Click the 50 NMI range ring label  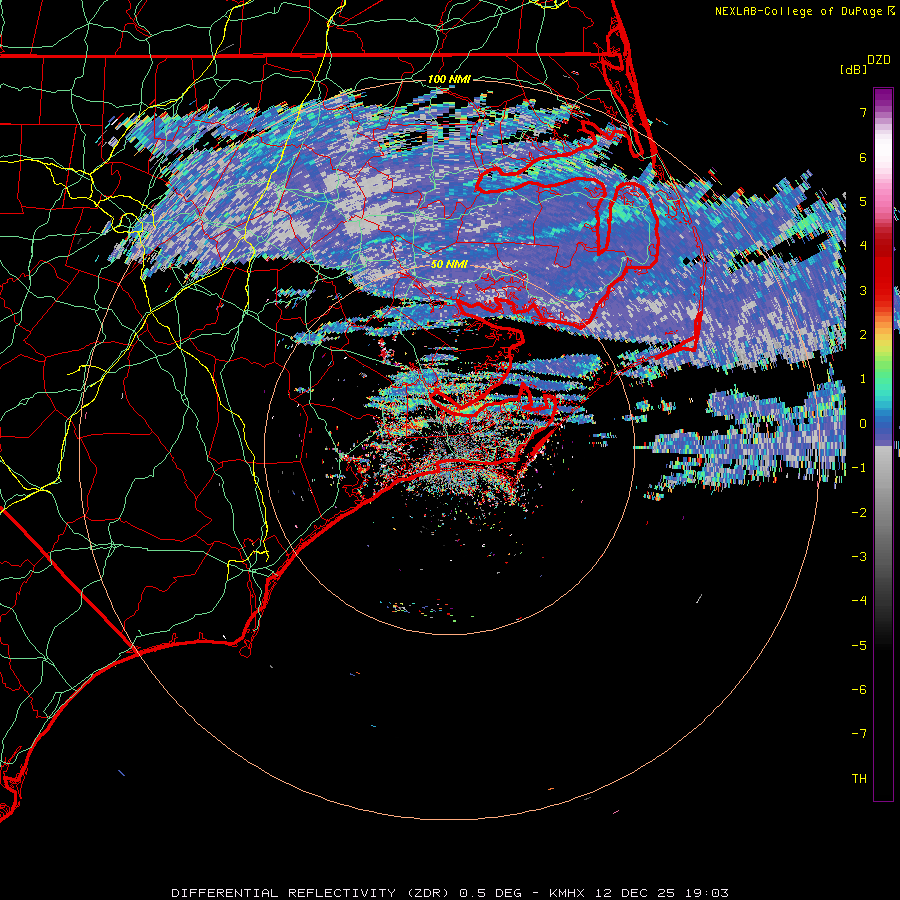pos(449,265)
